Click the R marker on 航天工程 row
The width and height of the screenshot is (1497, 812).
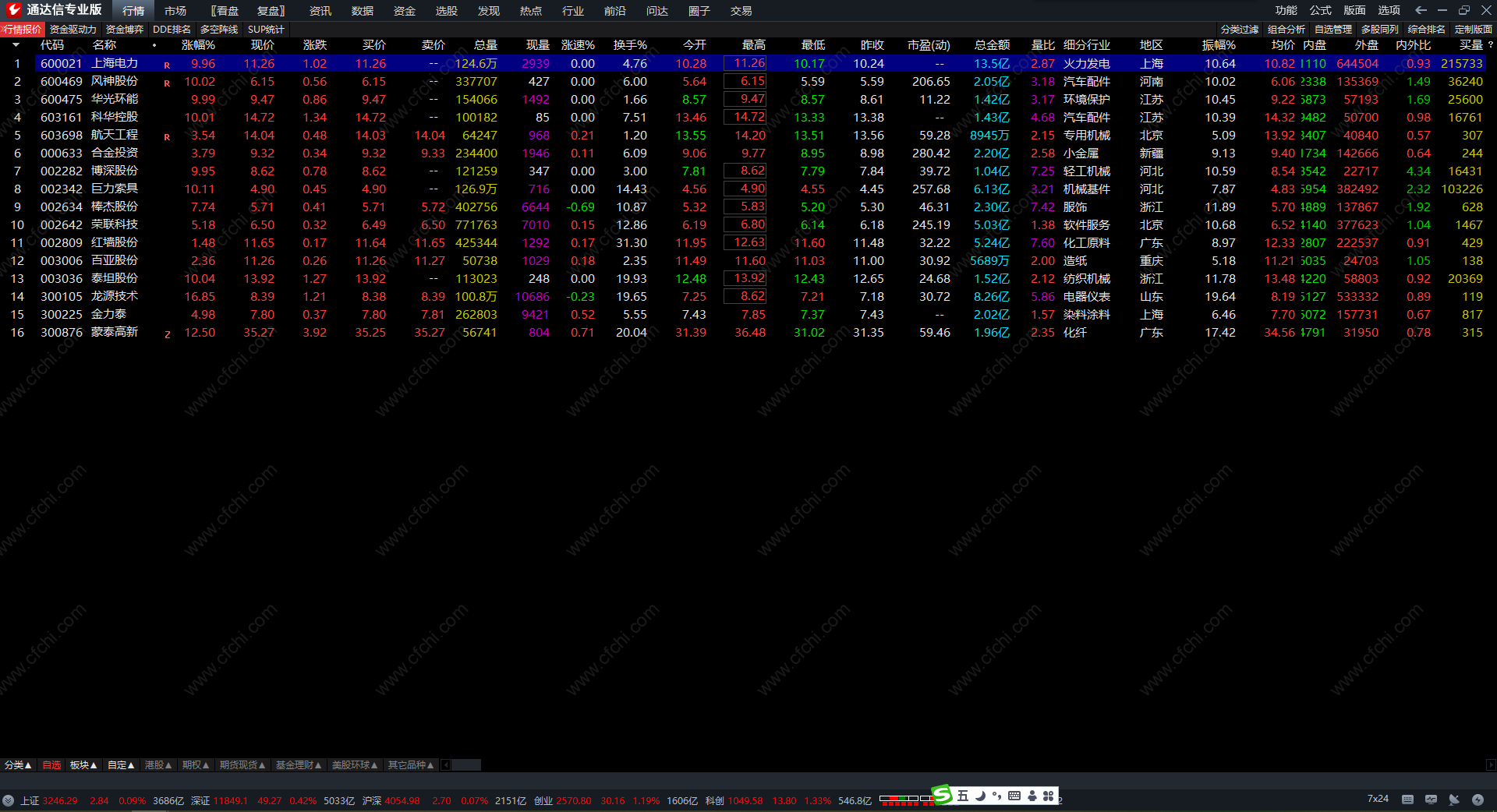tap(167, 136)
